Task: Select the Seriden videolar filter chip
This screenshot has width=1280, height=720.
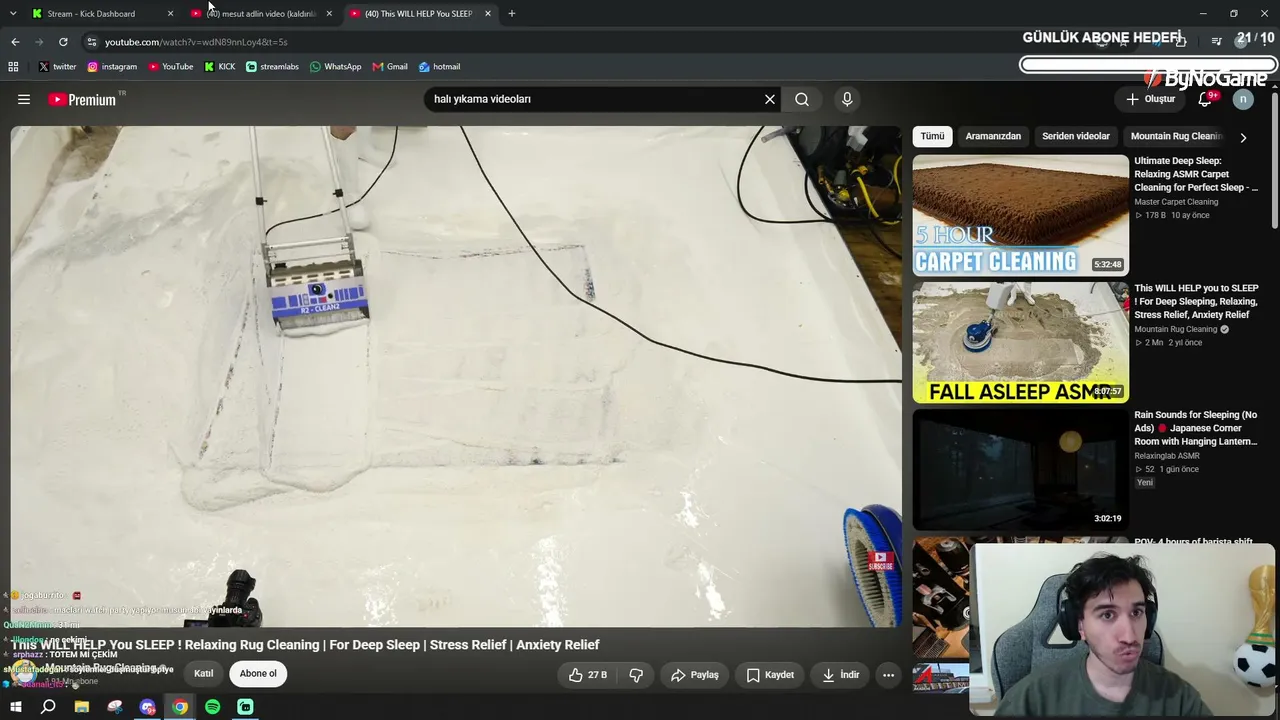Action: coord(1076,136)
